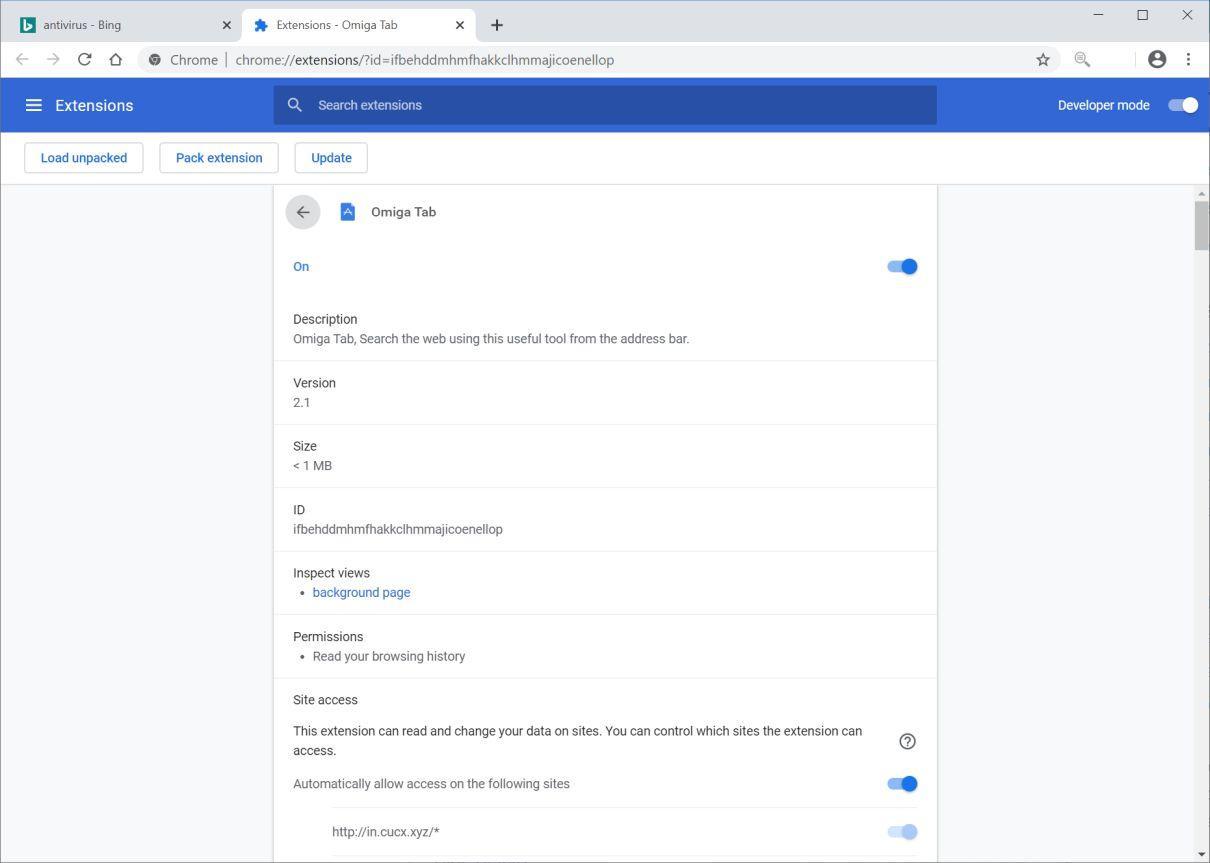The width and height of the screenshot is (1210, 863).
Task: Close the antivirus - Bing tab
Action: (x=226, y=25)
